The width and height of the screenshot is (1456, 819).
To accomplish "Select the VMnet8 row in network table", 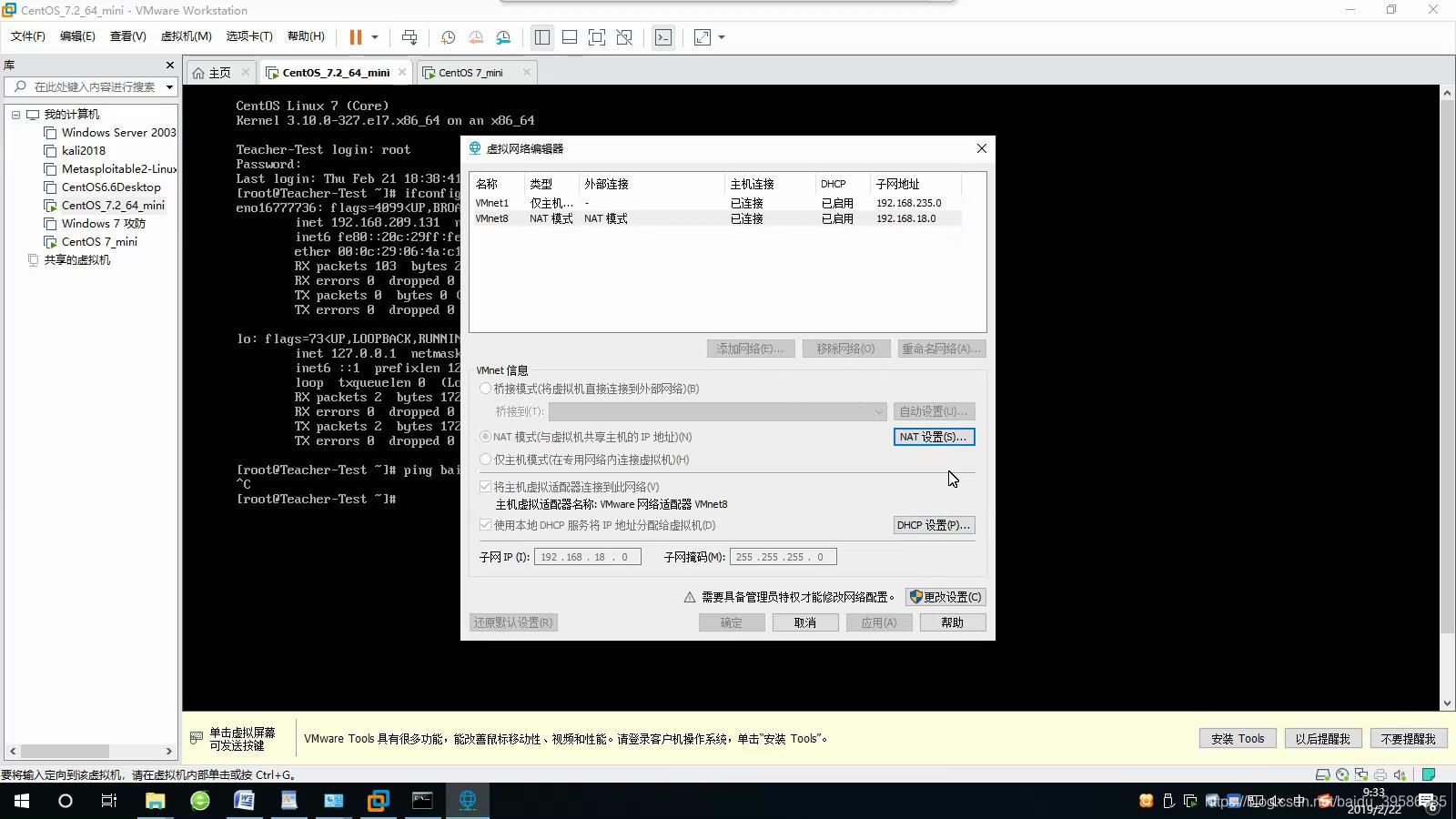I will tap(716, 218).
